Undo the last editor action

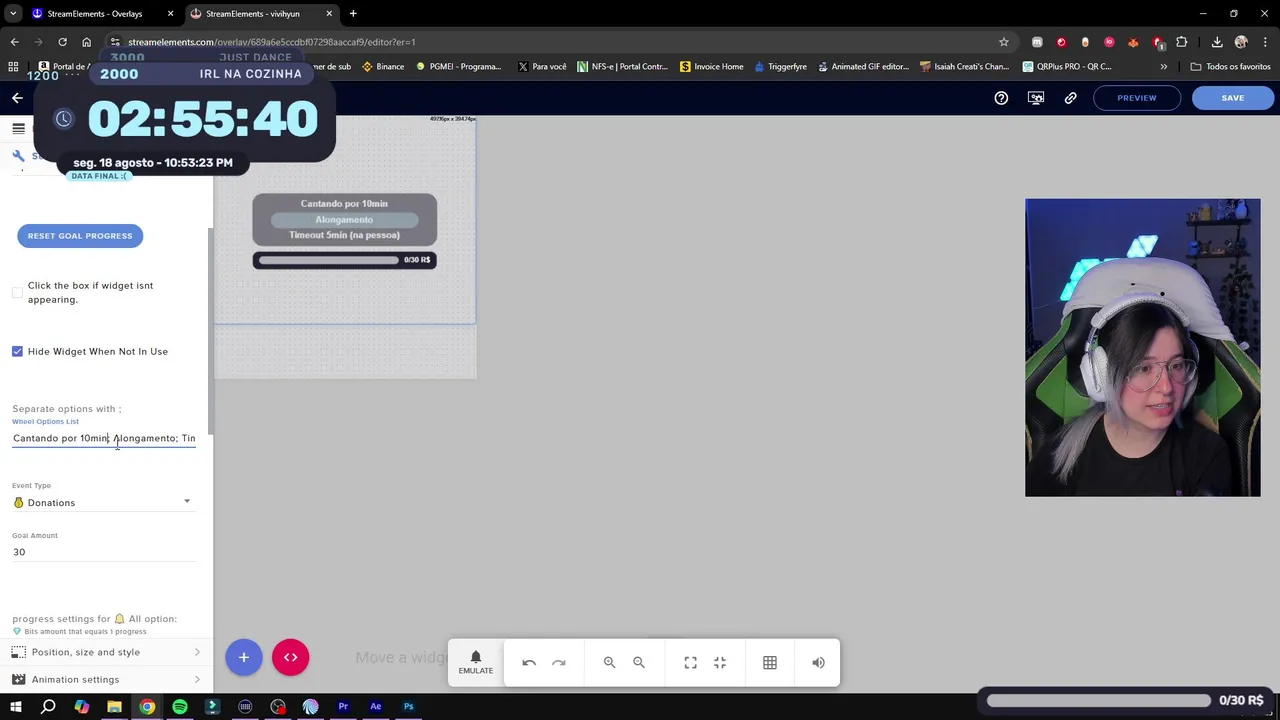(x=529, y=662)
